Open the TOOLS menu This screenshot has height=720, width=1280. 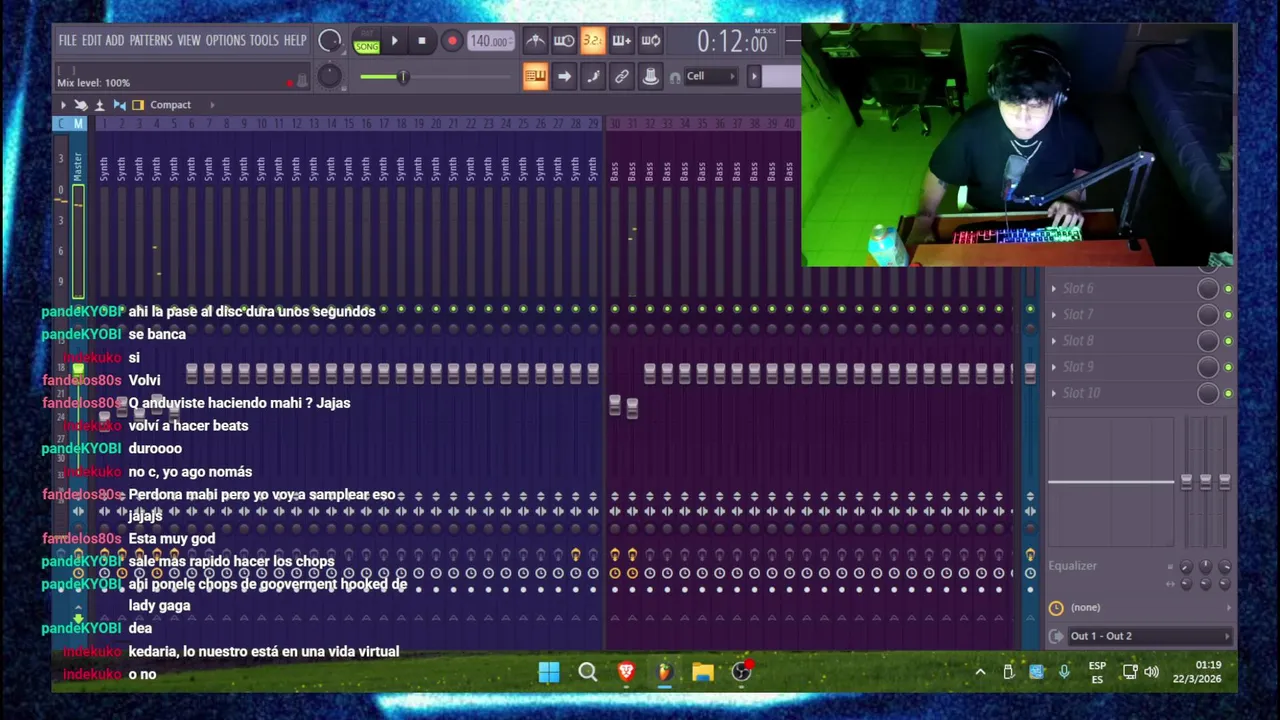[264, 41]
